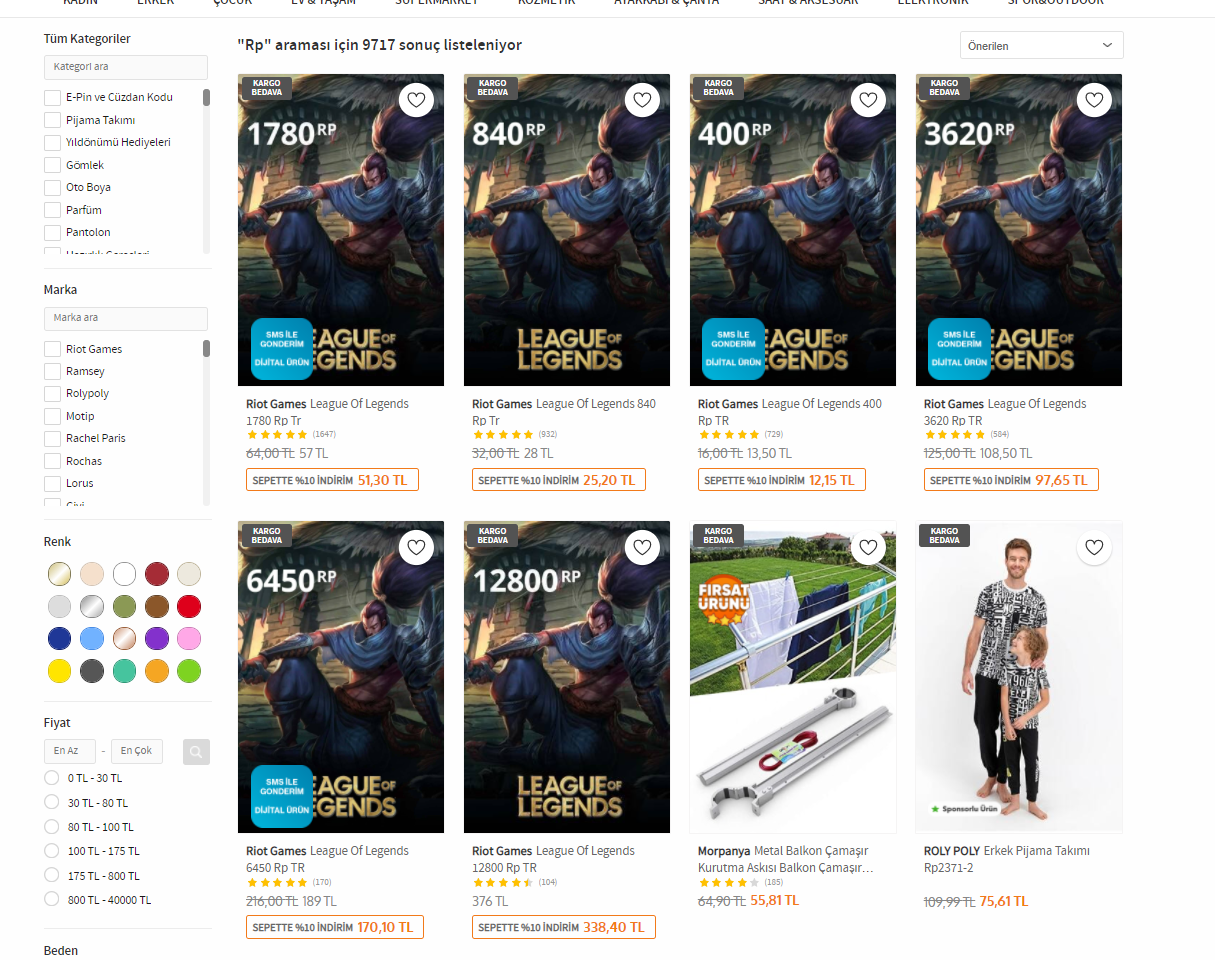Pick the yellow color swatch
The height and width of the screenshot is (960, 1215).
pyautogui.click(x=60, y=671)
